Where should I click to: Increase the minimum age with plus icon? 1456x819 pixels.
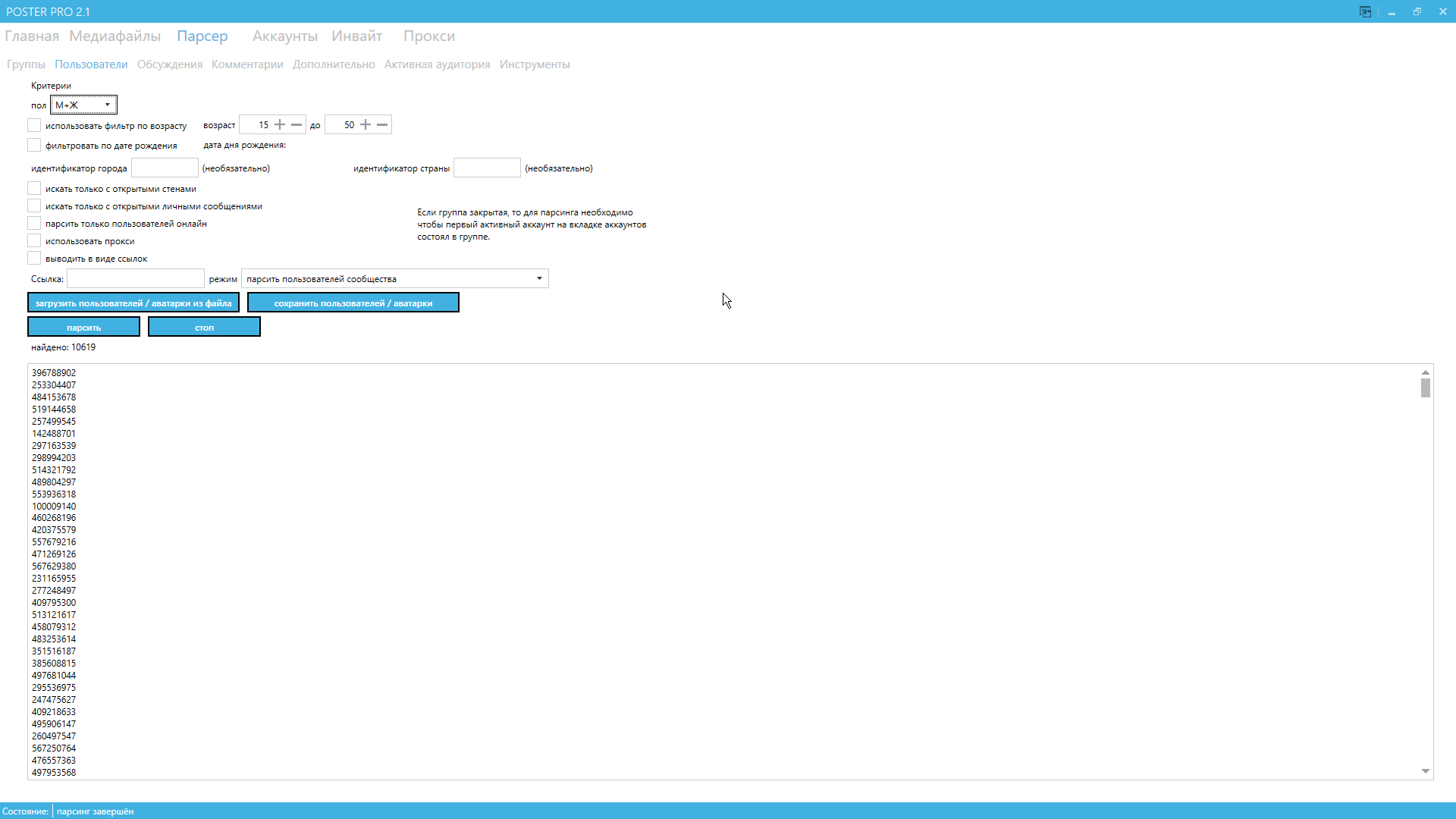click(x=280, y=125)
